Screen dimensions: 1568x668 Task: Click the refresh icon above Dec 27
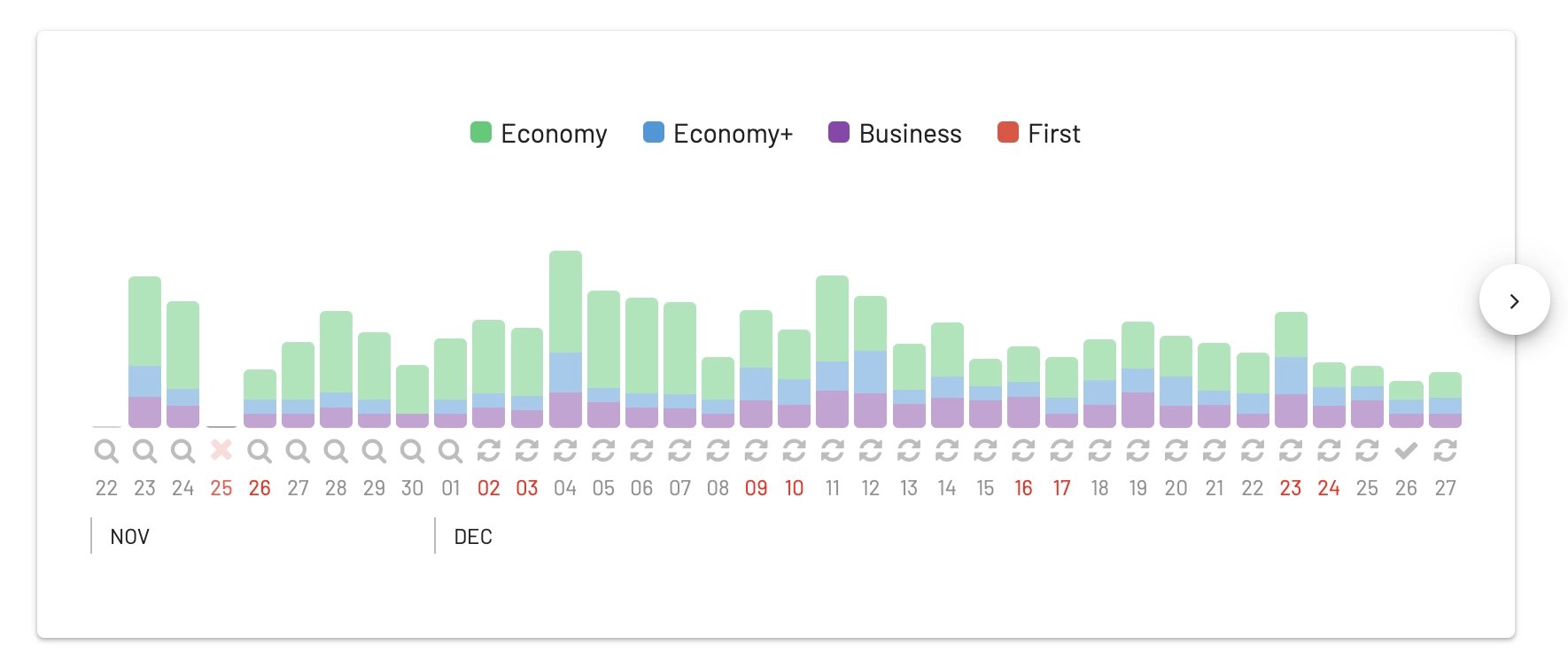pos(1445,451)
